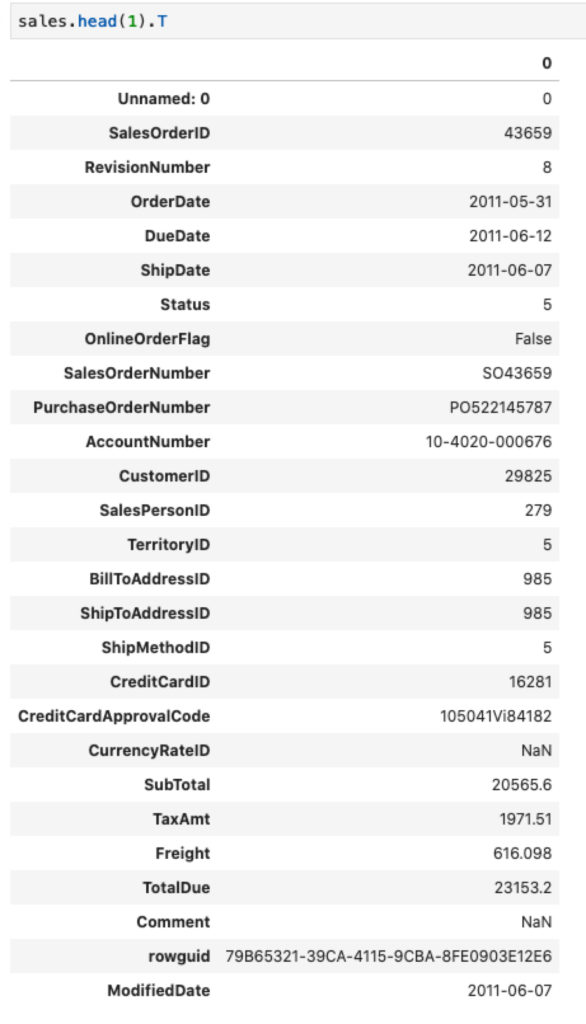Click the DueDate row label
Image resolution: width=586 pixels, height=1024 pixels.
coord(178,236)
